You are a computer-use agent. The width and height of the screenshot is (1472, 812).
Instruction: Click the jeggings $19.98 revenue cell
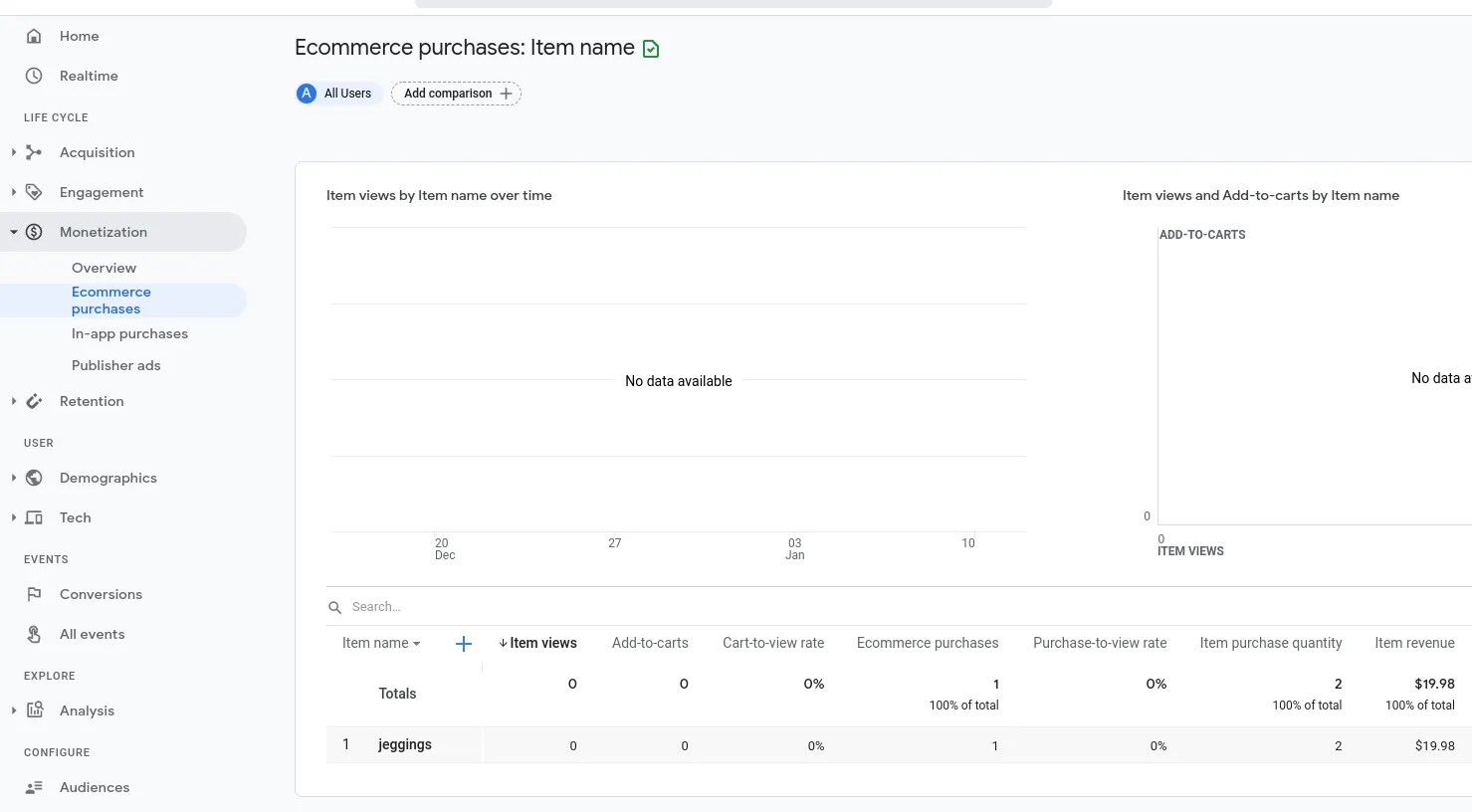pos(1434,745)
